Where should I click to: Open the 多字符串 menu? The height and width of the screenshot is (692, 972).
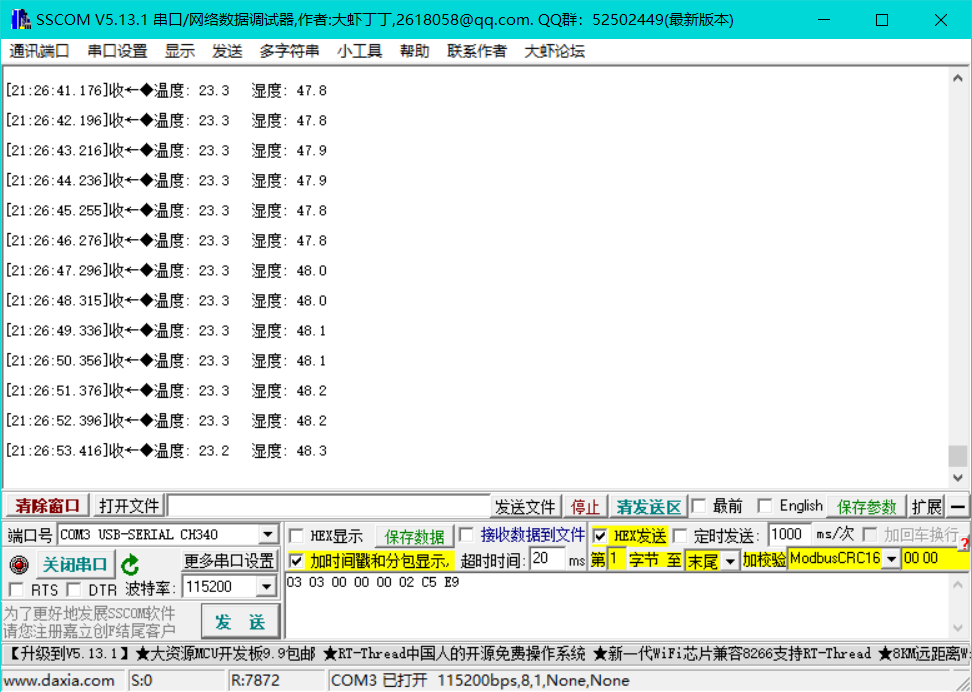pyautogui.click(x=290, y=51)
